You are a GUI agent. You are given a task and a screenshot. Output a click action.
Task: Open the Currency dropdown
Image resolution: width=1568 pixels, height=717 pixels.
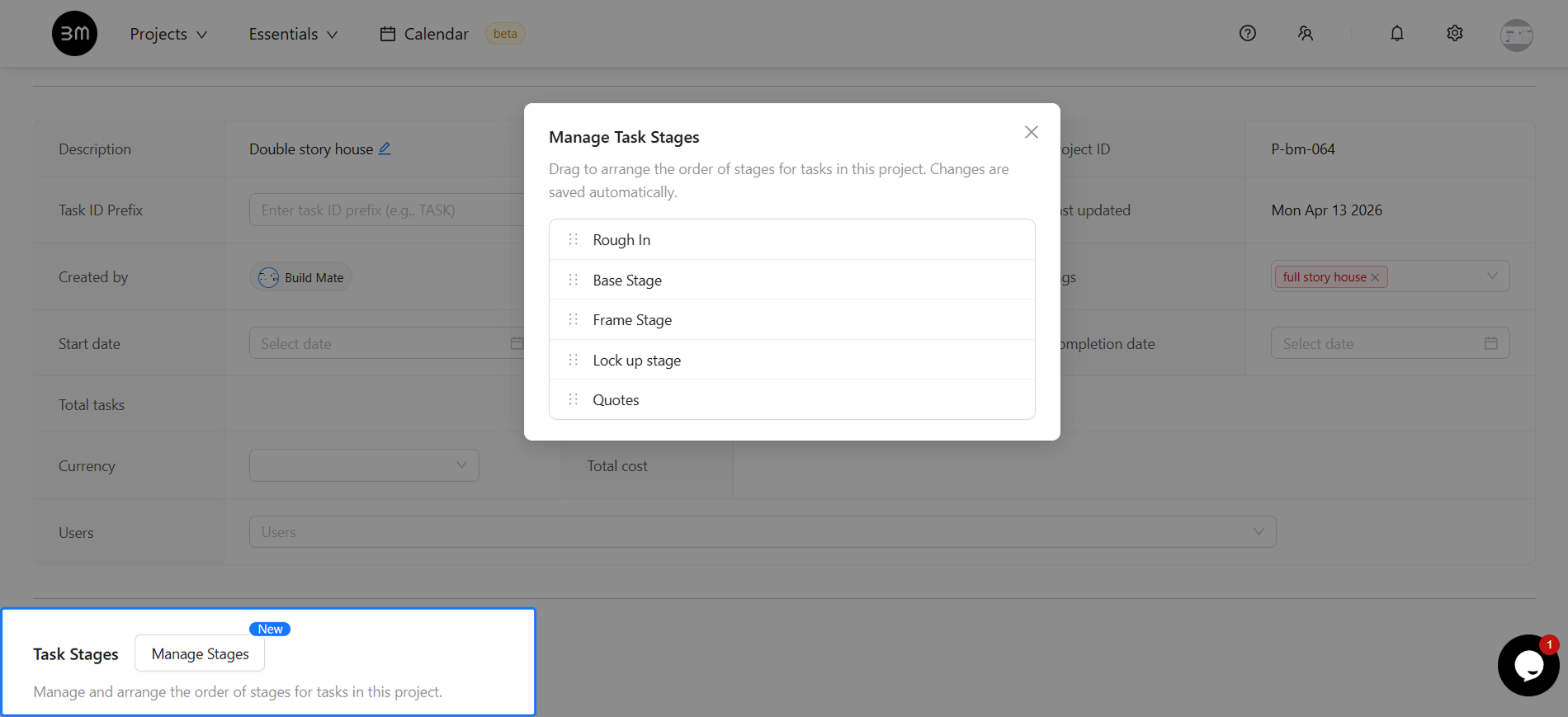click(x=364, y=465)
